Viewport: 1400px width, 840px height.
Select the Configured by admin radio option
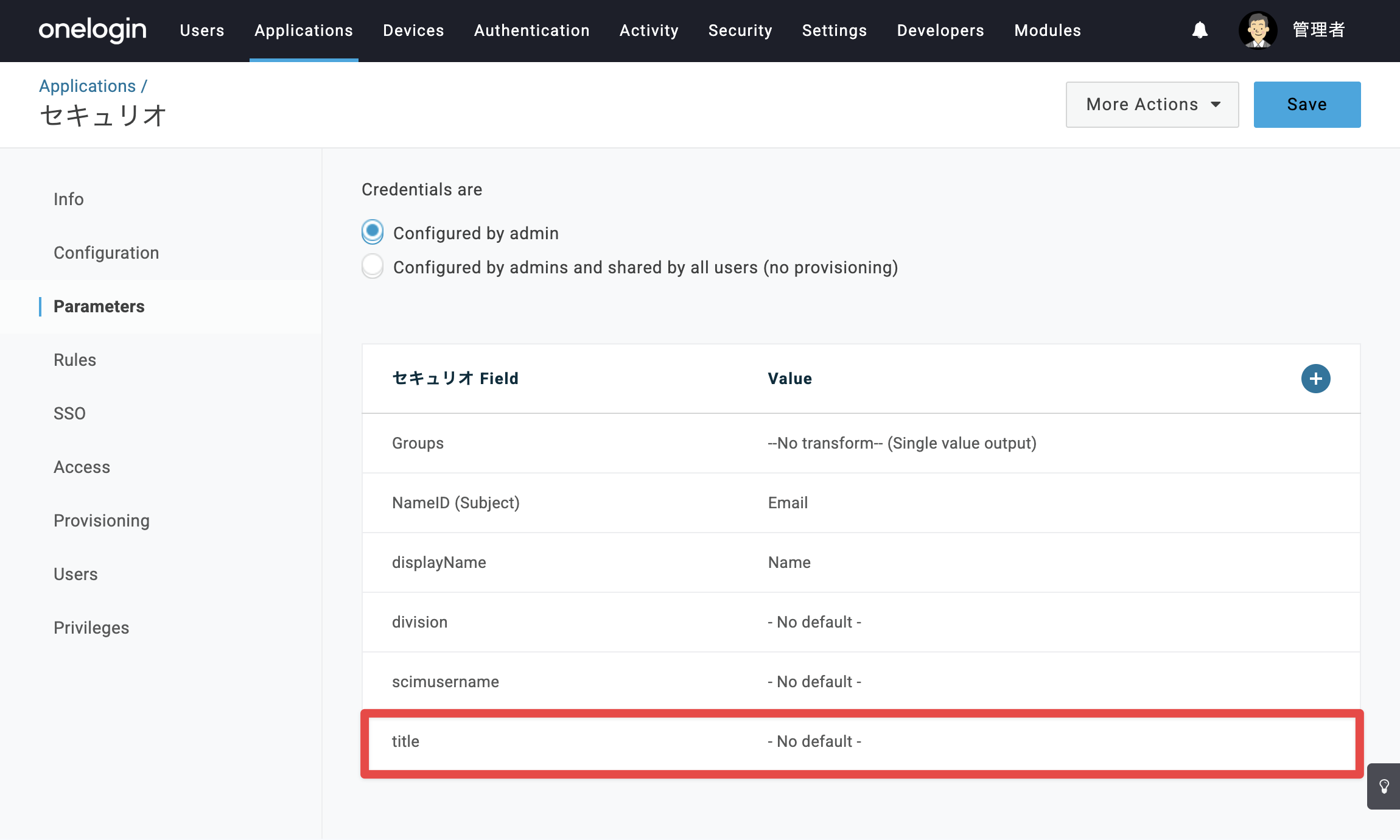pos(373,232)
